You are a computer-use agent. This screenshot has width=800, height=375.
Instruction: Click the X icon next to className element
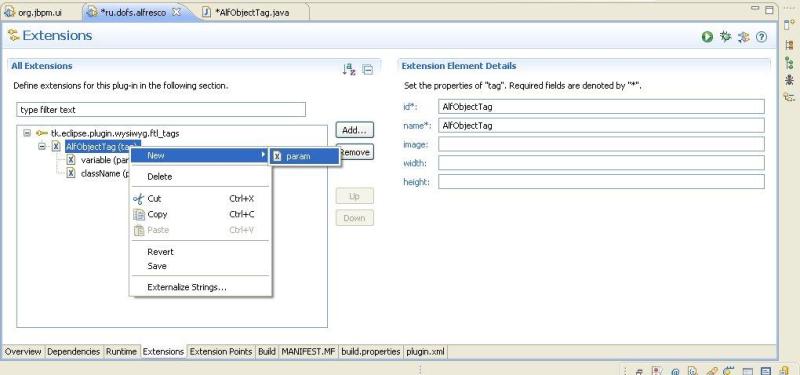point(71,173)
